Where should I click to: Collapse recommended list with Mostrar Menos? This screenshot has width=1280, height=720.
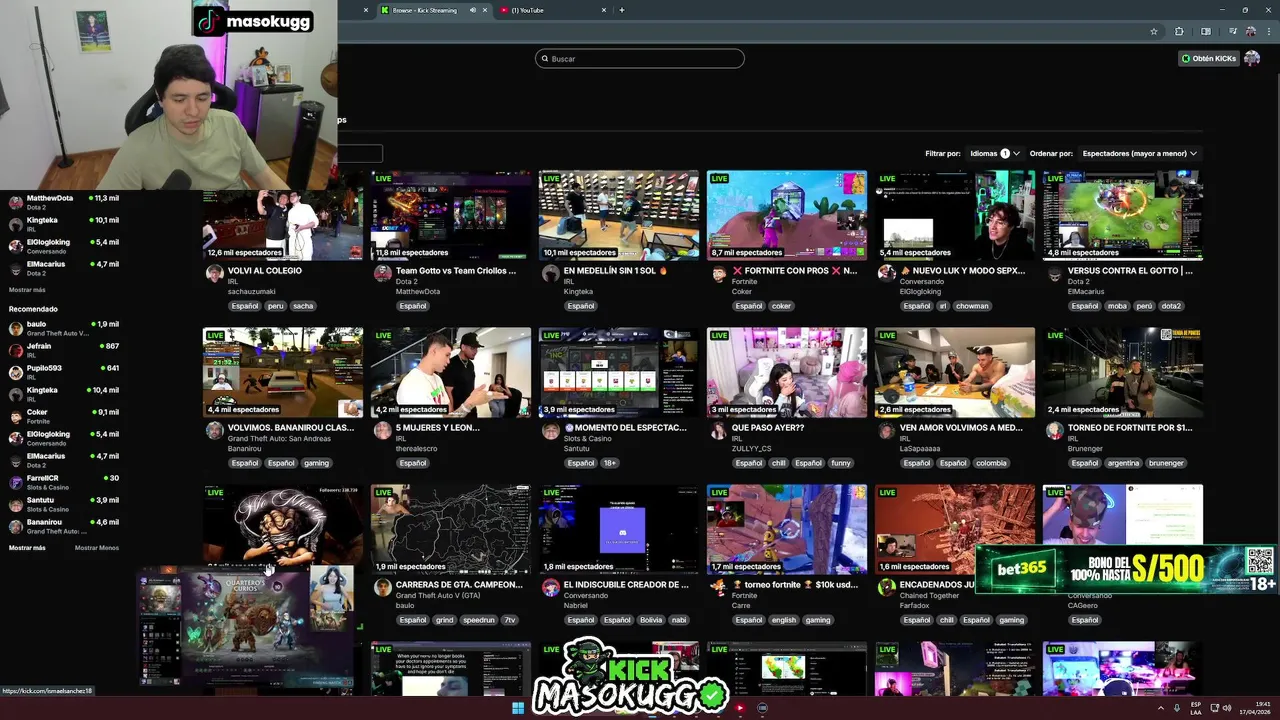pyautogui.click(x=96, y=548)
